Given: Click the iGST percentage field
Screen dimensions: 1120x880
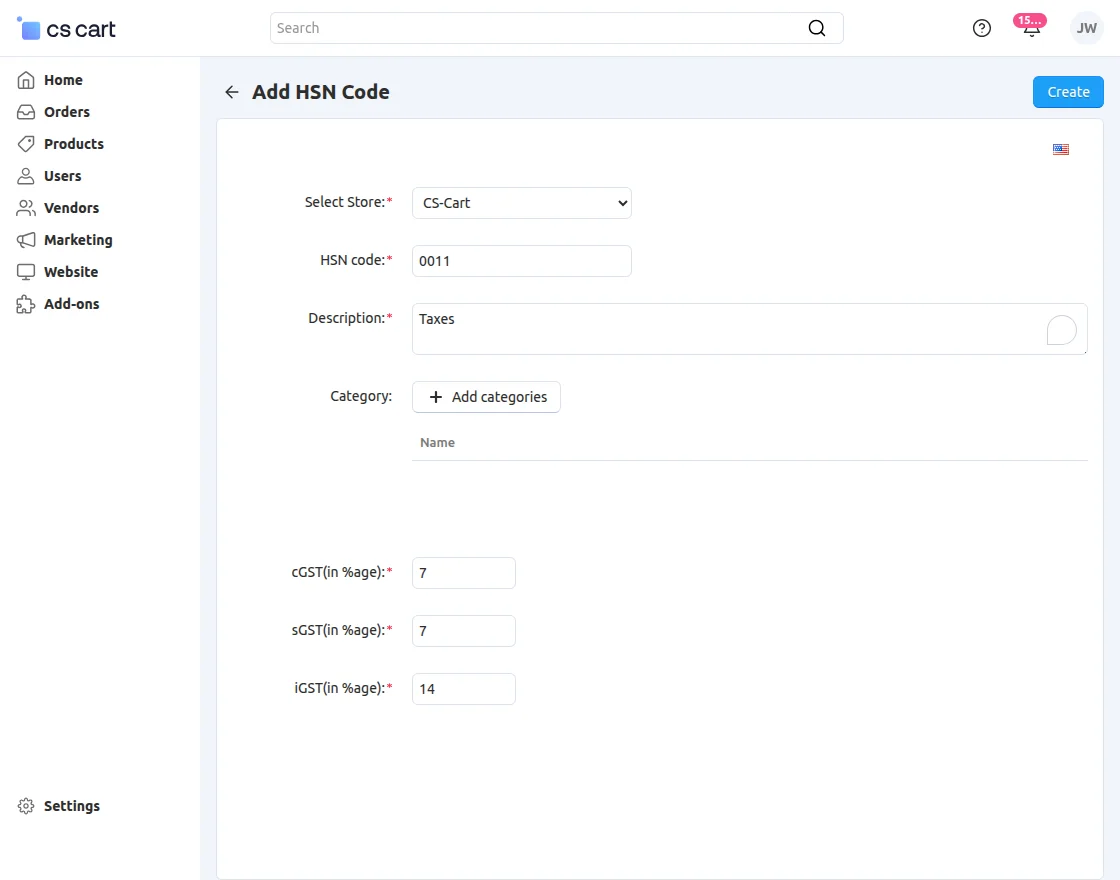Looking at the screenshot, I should (464, 689).
